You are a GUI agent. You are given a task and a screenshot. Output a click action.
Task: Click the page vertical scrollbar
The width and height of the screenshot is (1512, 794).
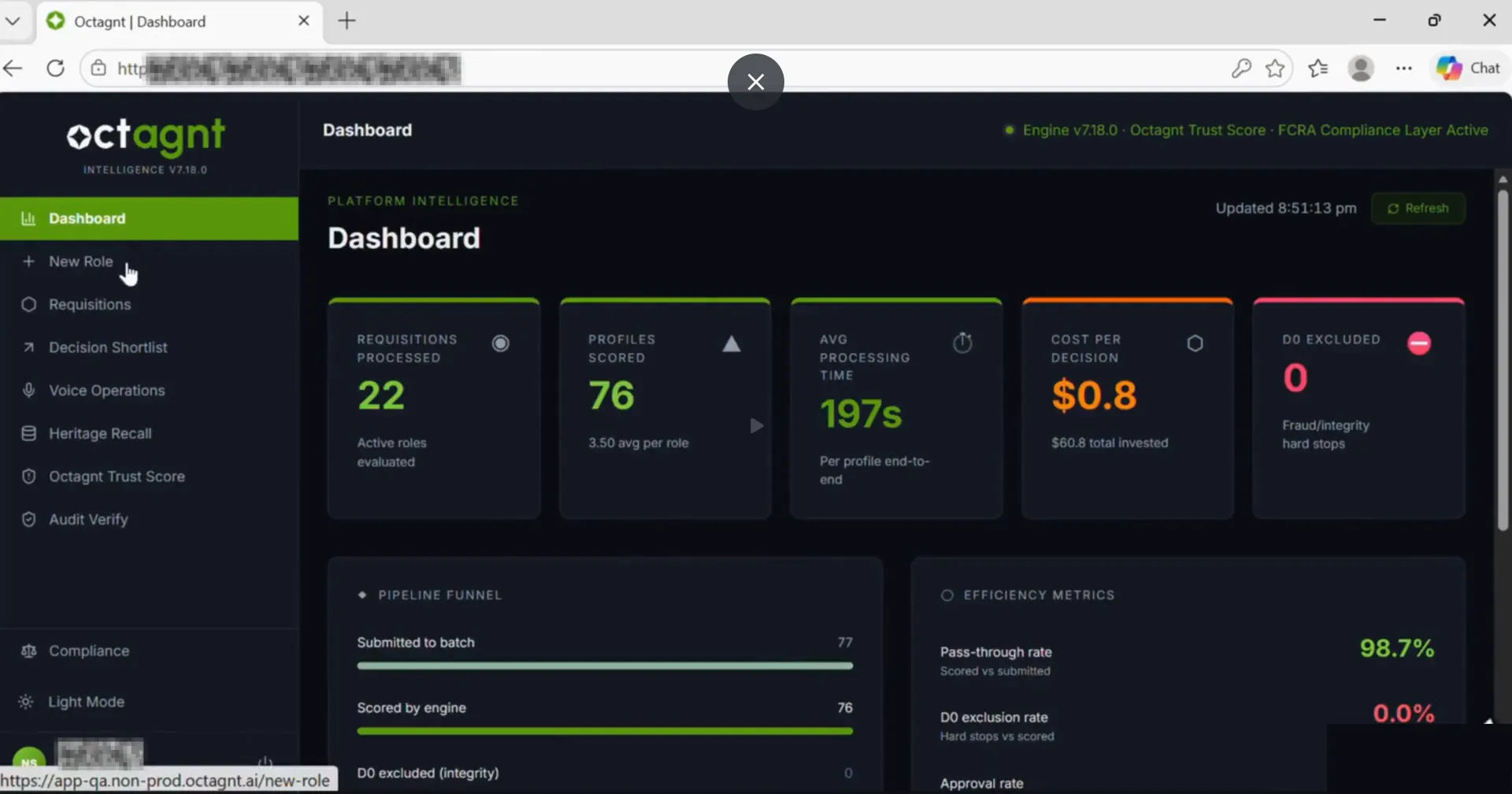click(1503, 360)
